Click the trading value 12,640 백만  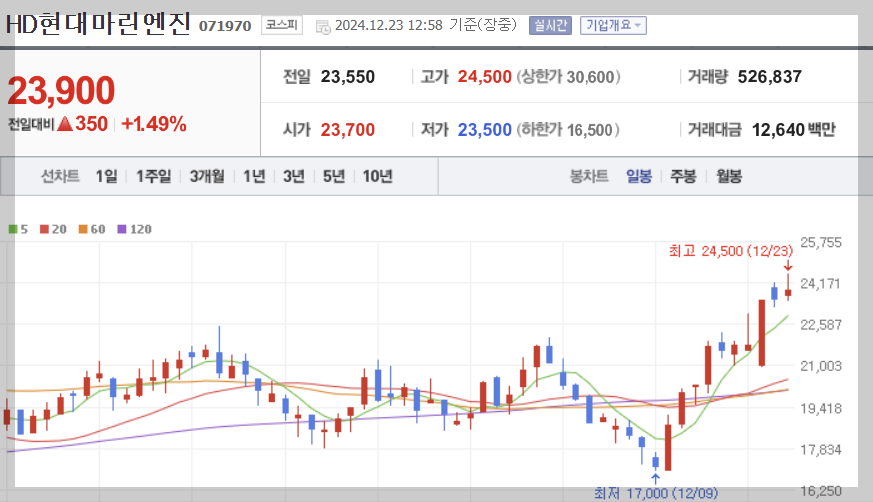click(x=793, y=130)
